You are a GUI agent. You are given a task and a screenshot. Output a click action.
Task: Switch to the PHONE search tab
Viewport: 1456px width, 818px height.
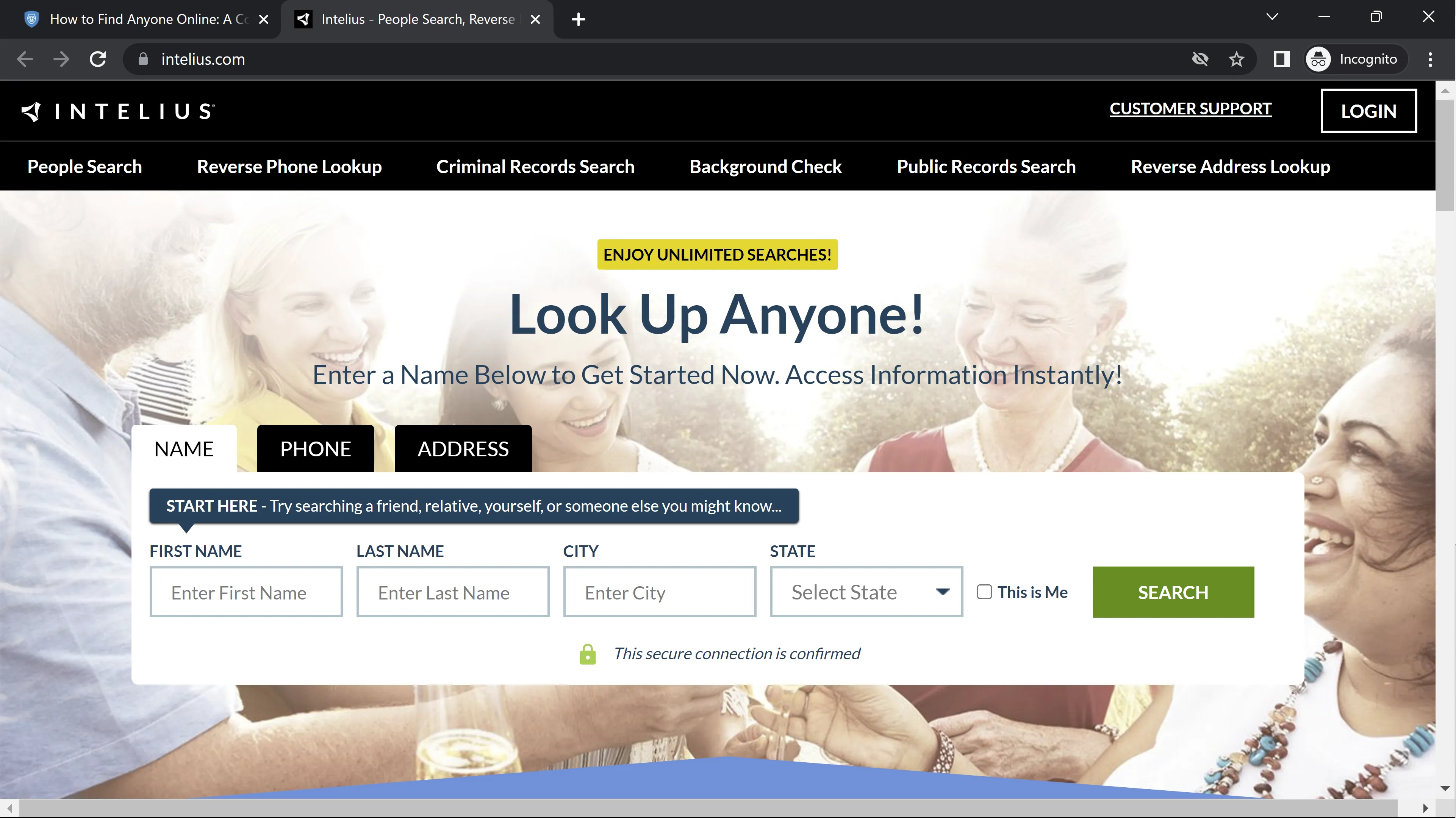[315, 449]
